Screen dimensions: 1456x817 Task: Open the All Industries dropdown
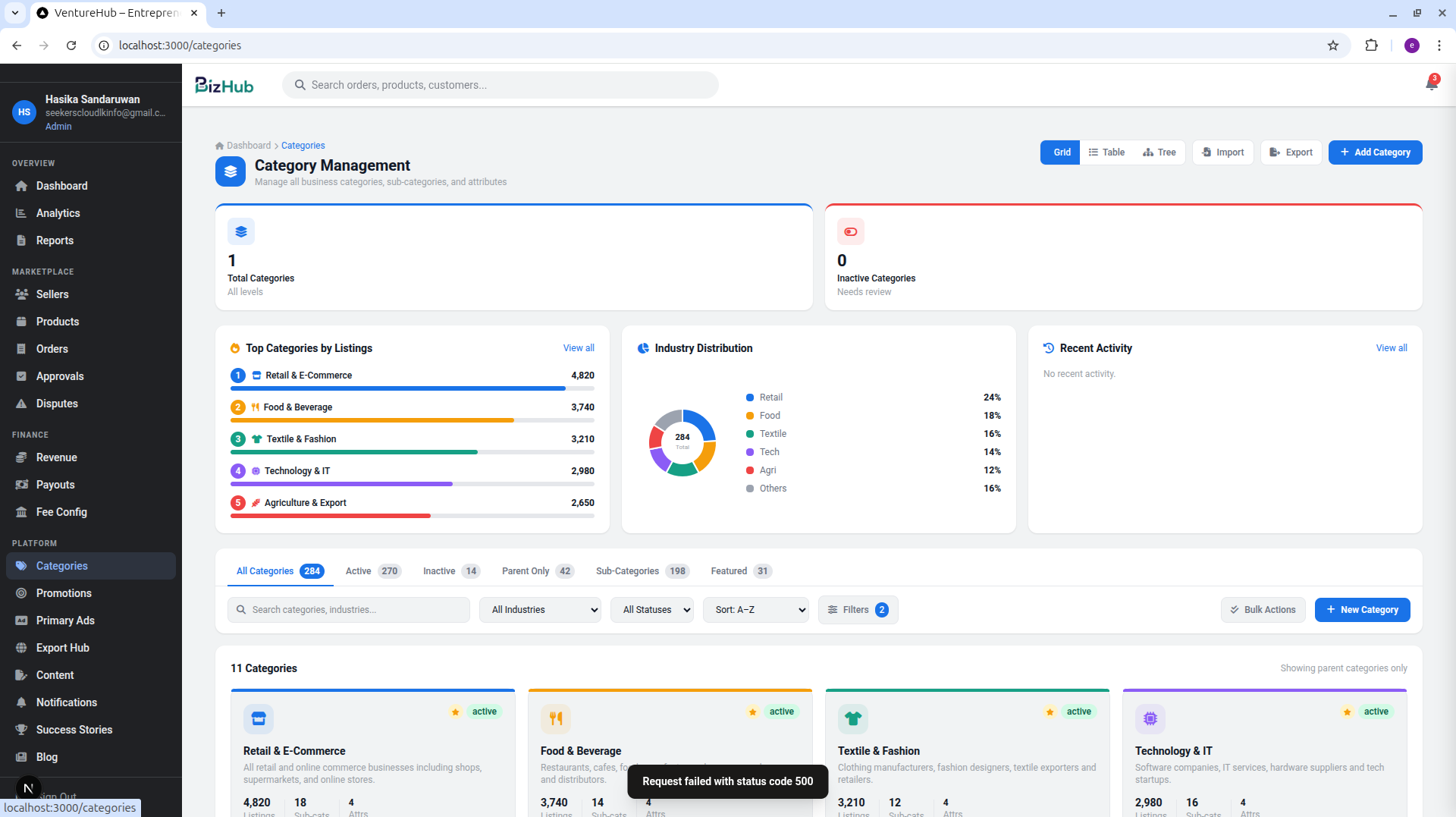[x=540, y=610]
